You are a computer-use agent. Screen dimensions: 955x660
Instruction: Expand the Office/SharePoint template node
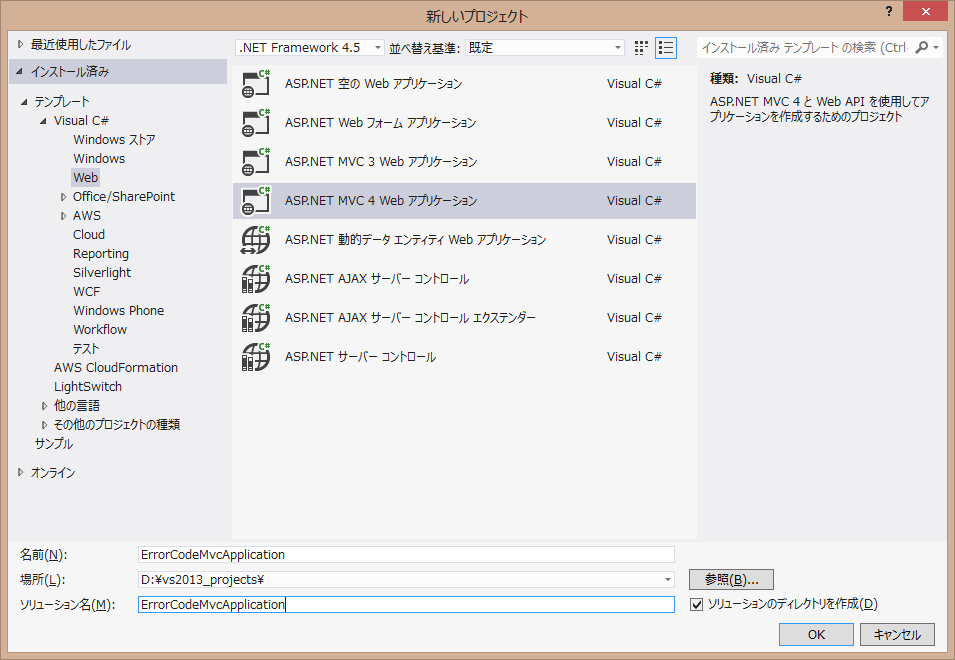(63, 196)
